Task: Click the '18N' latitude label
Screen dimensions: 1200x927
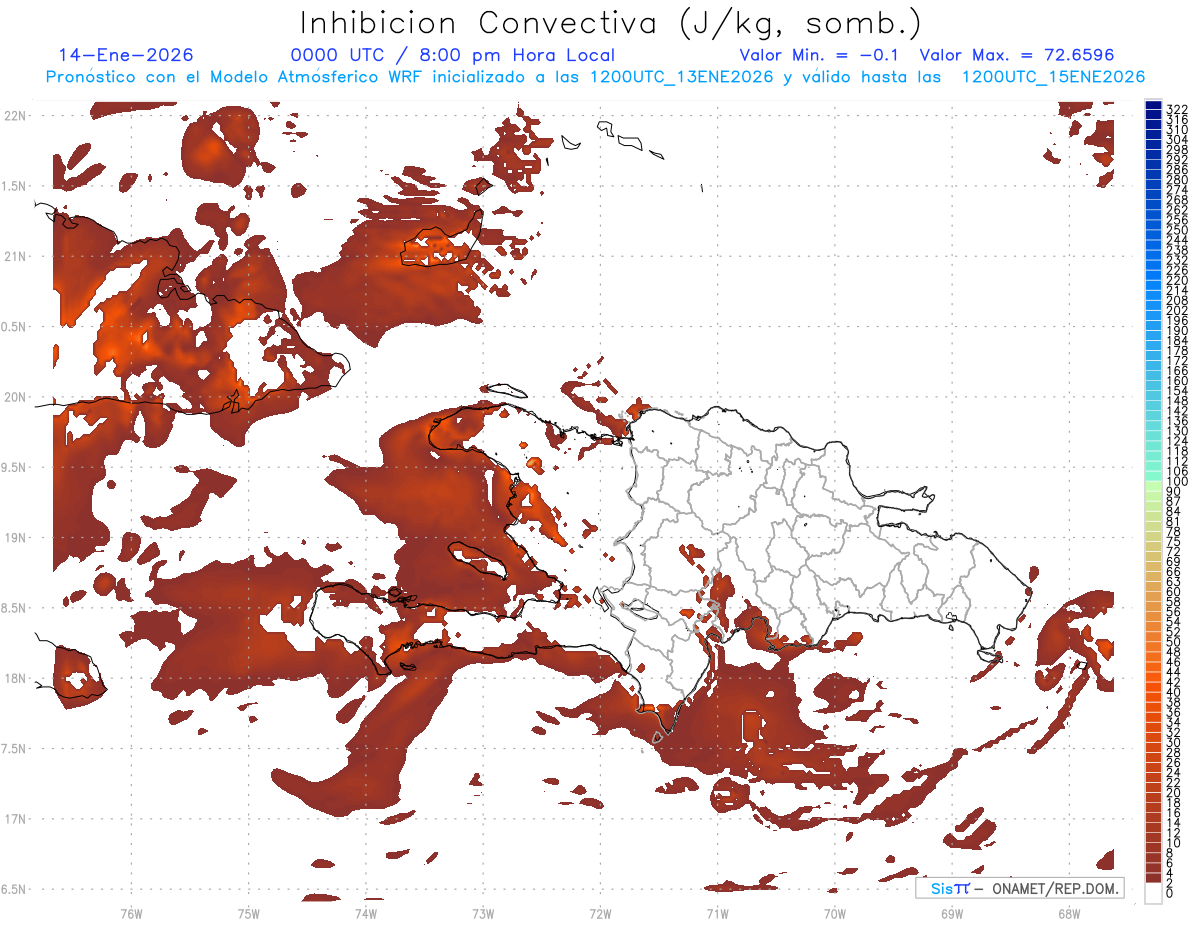Action: coord(15,679)
